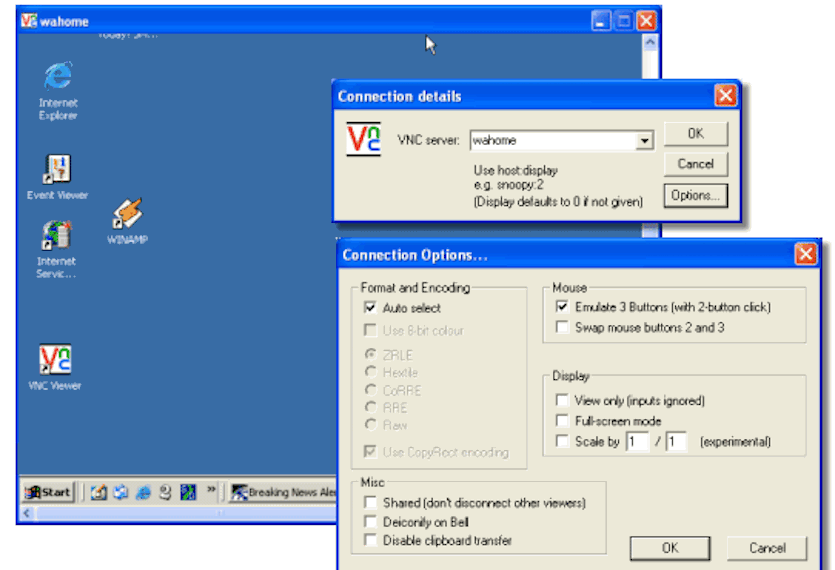Open the Internet Explorer desktop icon

tap(58, 89)
